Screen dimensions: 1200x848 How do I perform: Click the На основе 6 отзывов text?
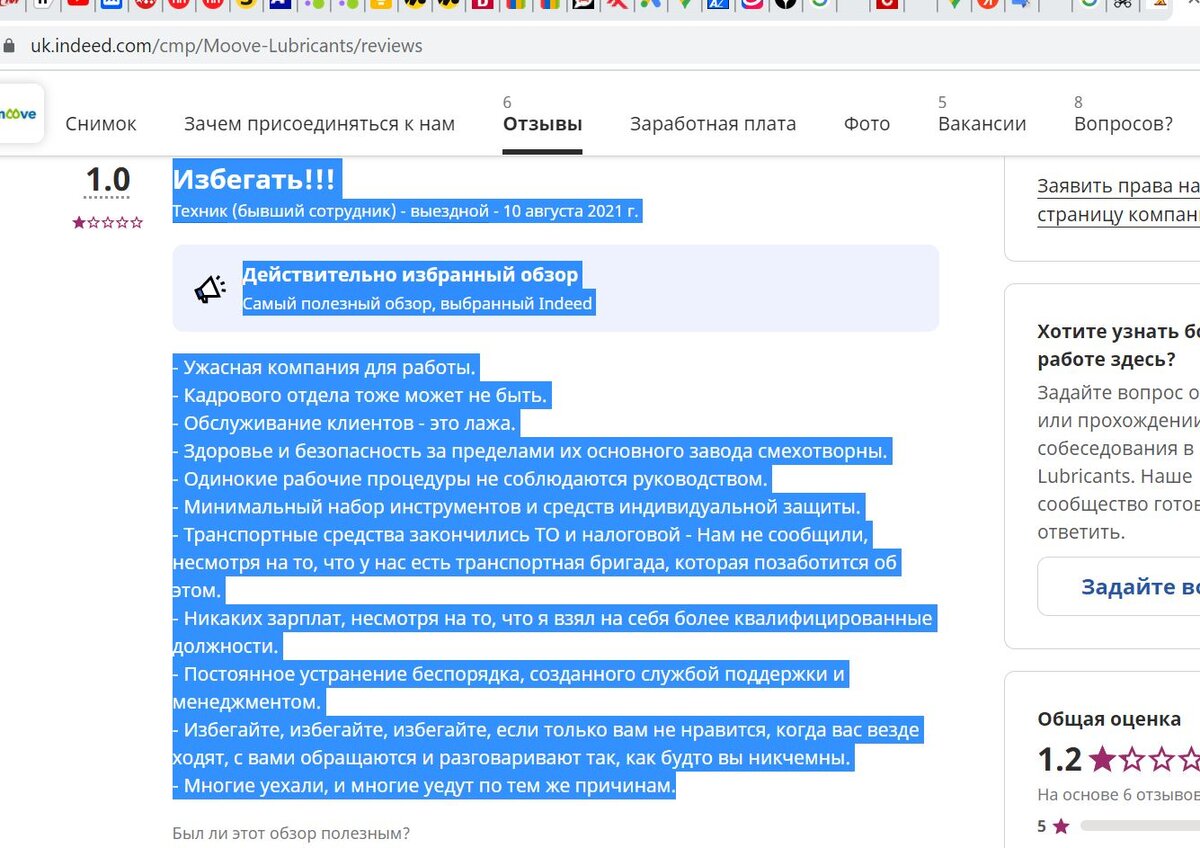pyautogui.click(x=1118, y=795)
